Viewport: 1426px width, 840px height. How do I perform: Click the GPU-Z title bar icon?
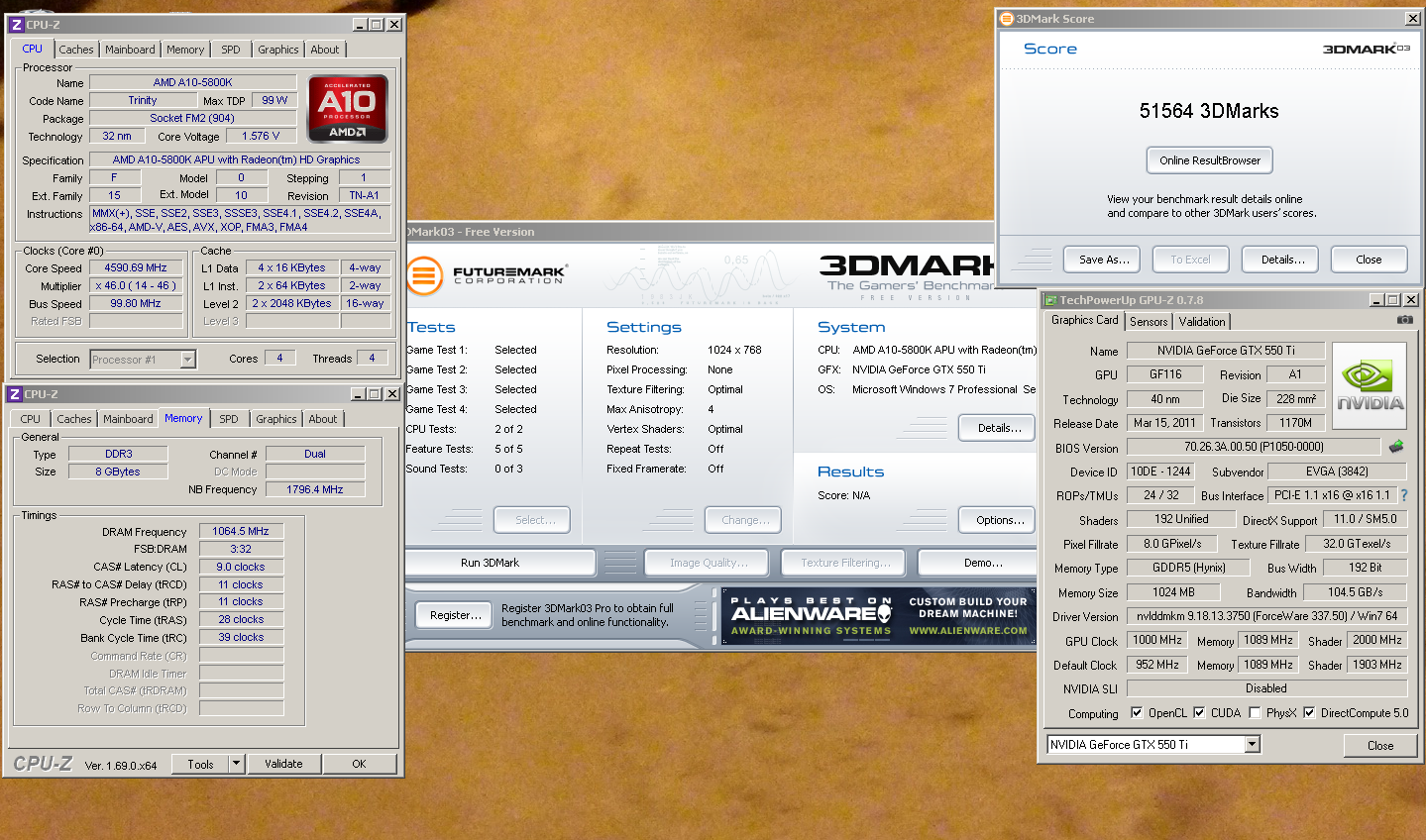click(1050, 300)
